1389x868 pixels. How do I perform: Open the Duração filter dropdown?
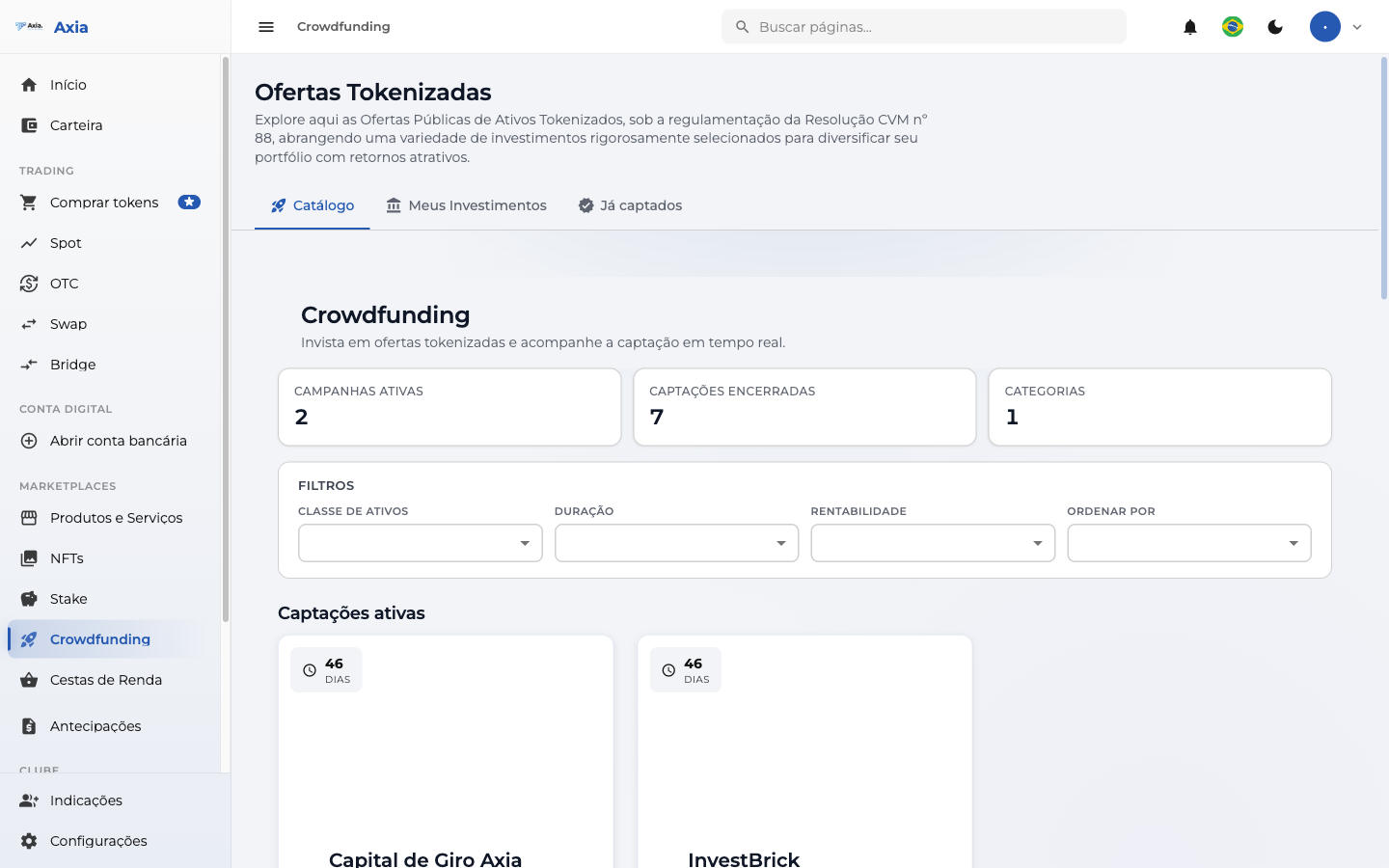click(x=677, y=543)
